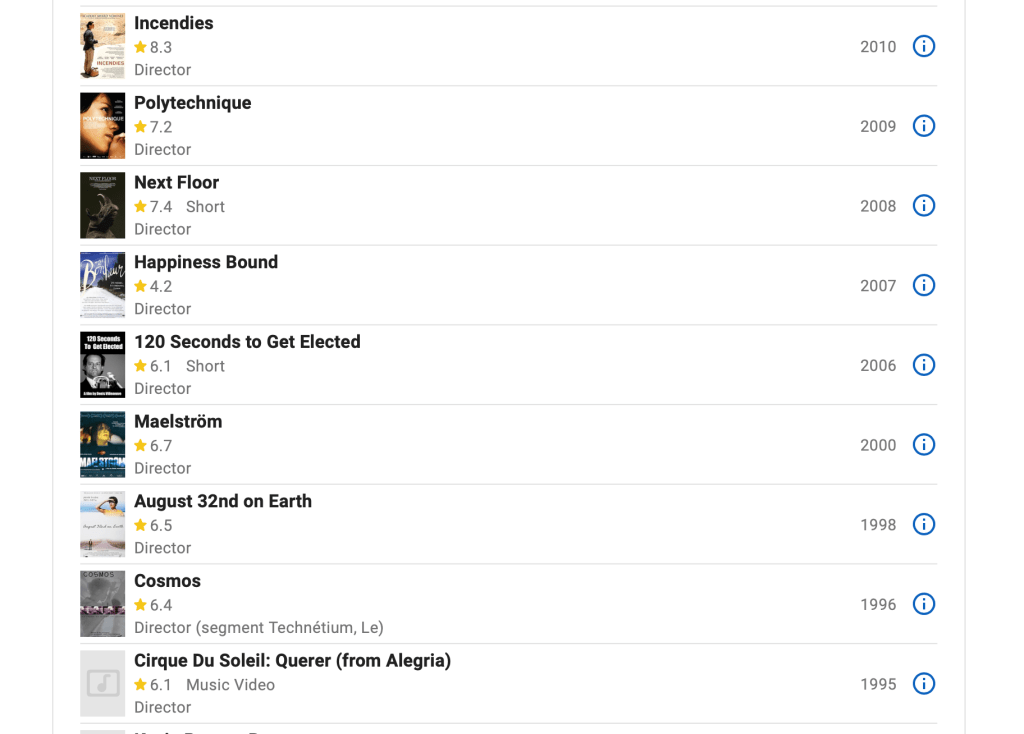Open info icon for Cirque Du Soleil: Querer

coord(924,684)
